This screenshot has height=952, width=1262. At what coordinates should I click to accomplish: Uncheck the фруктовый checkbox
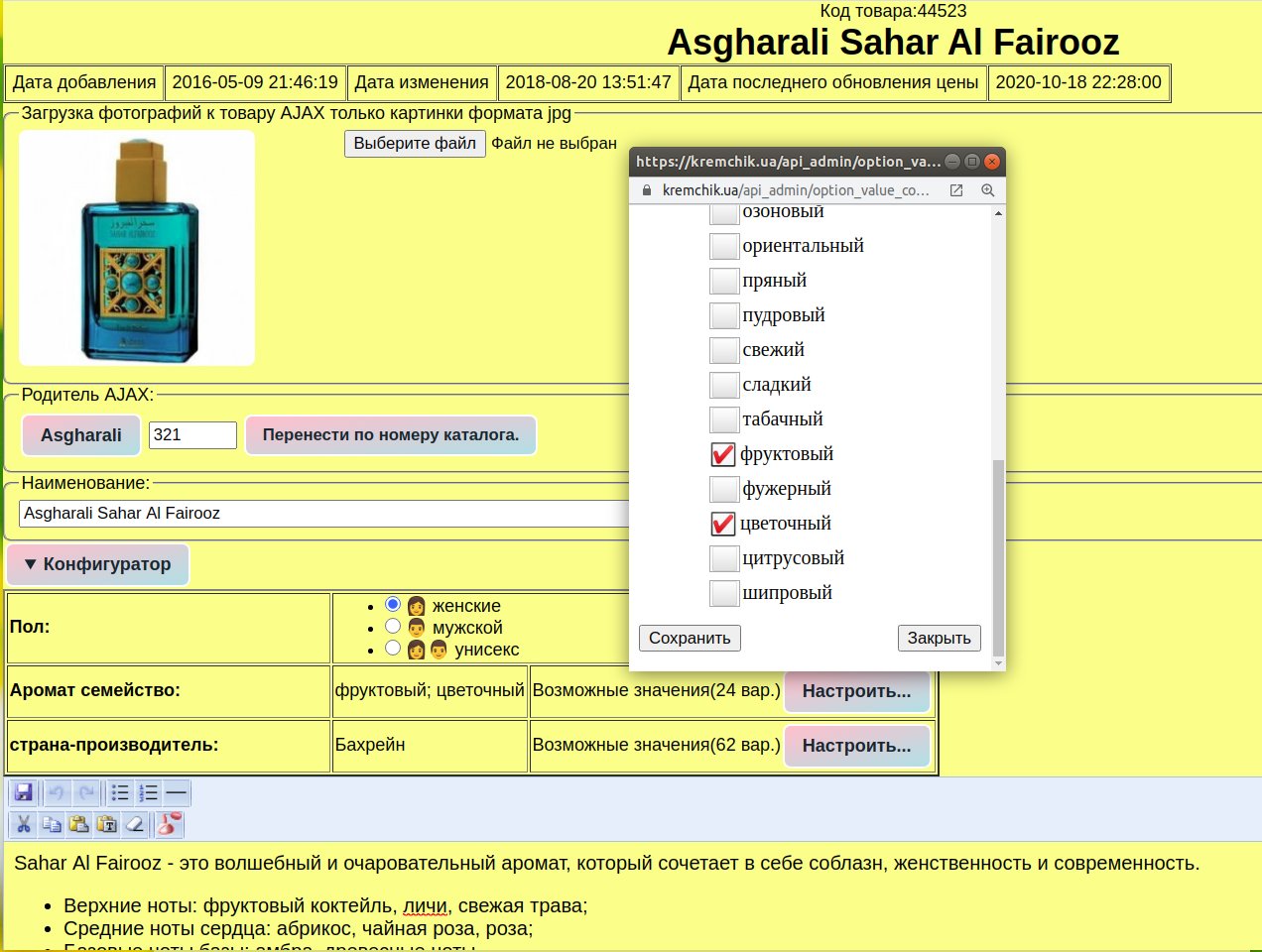pyautogui.click(x=723, y=454)
